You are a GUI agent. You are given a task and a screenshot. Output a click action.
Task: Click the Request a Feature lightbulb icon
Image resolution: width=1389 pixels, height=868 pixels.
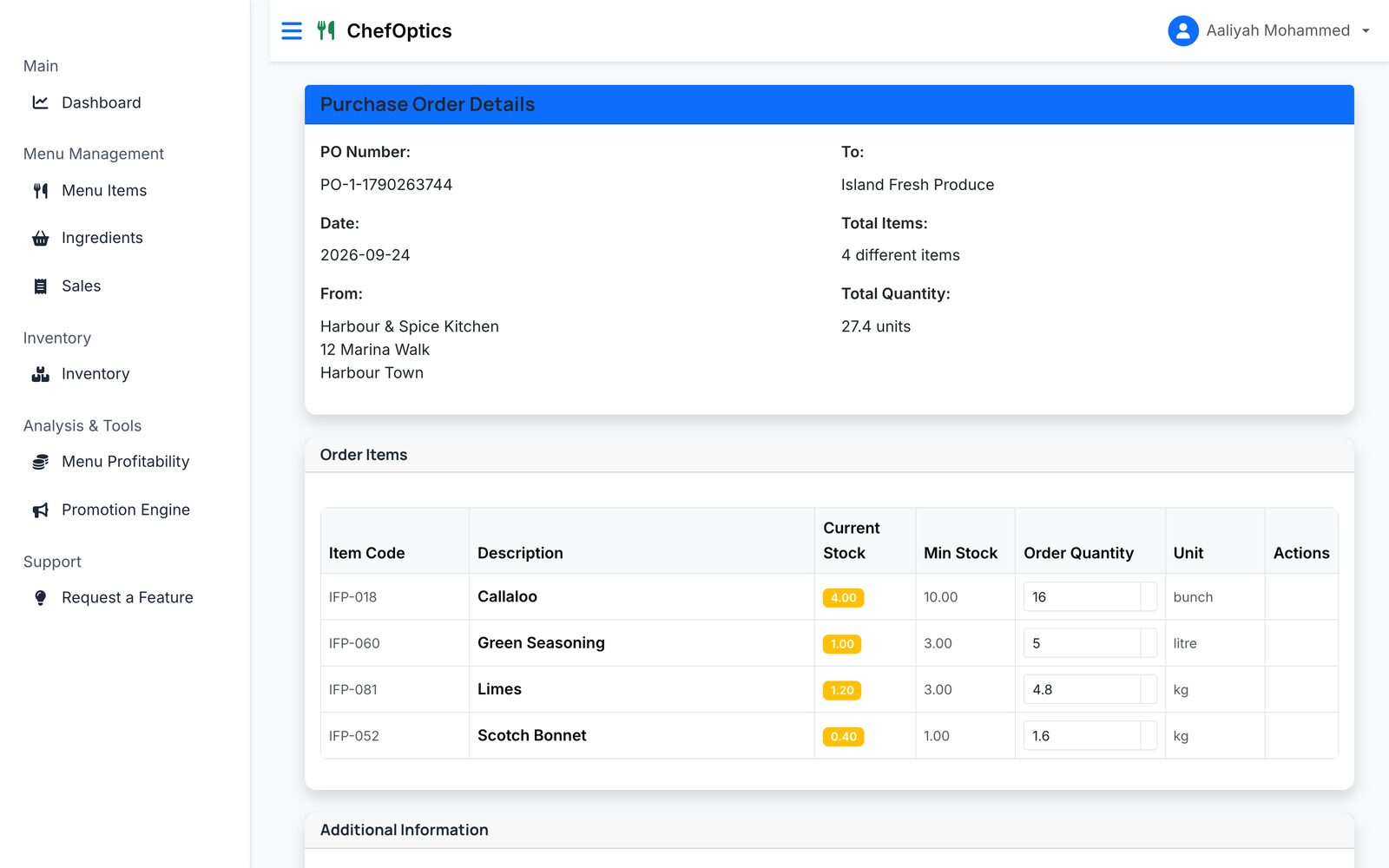click(x=40, y=598)
